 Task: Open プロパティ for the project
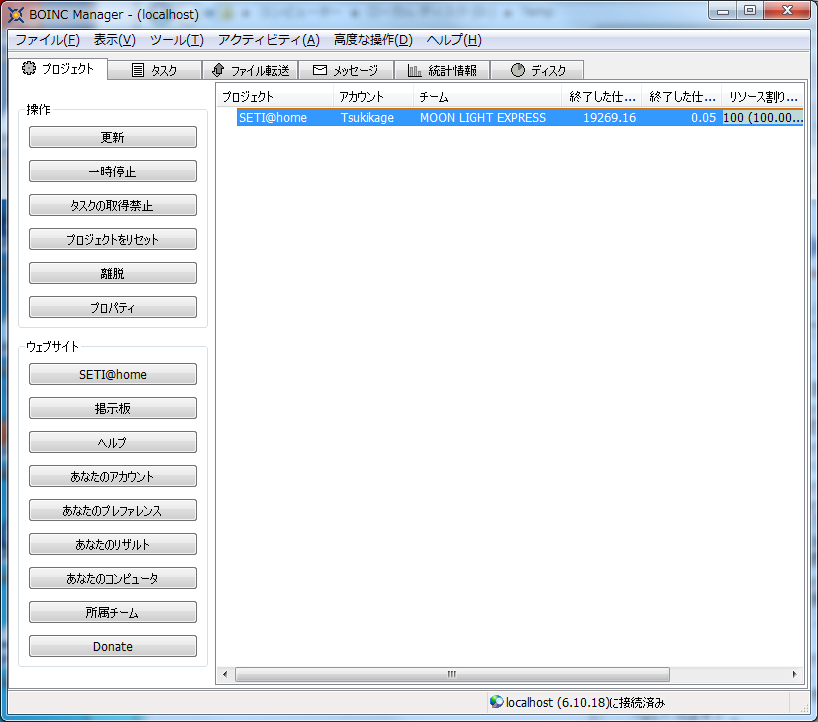[113, 307]
